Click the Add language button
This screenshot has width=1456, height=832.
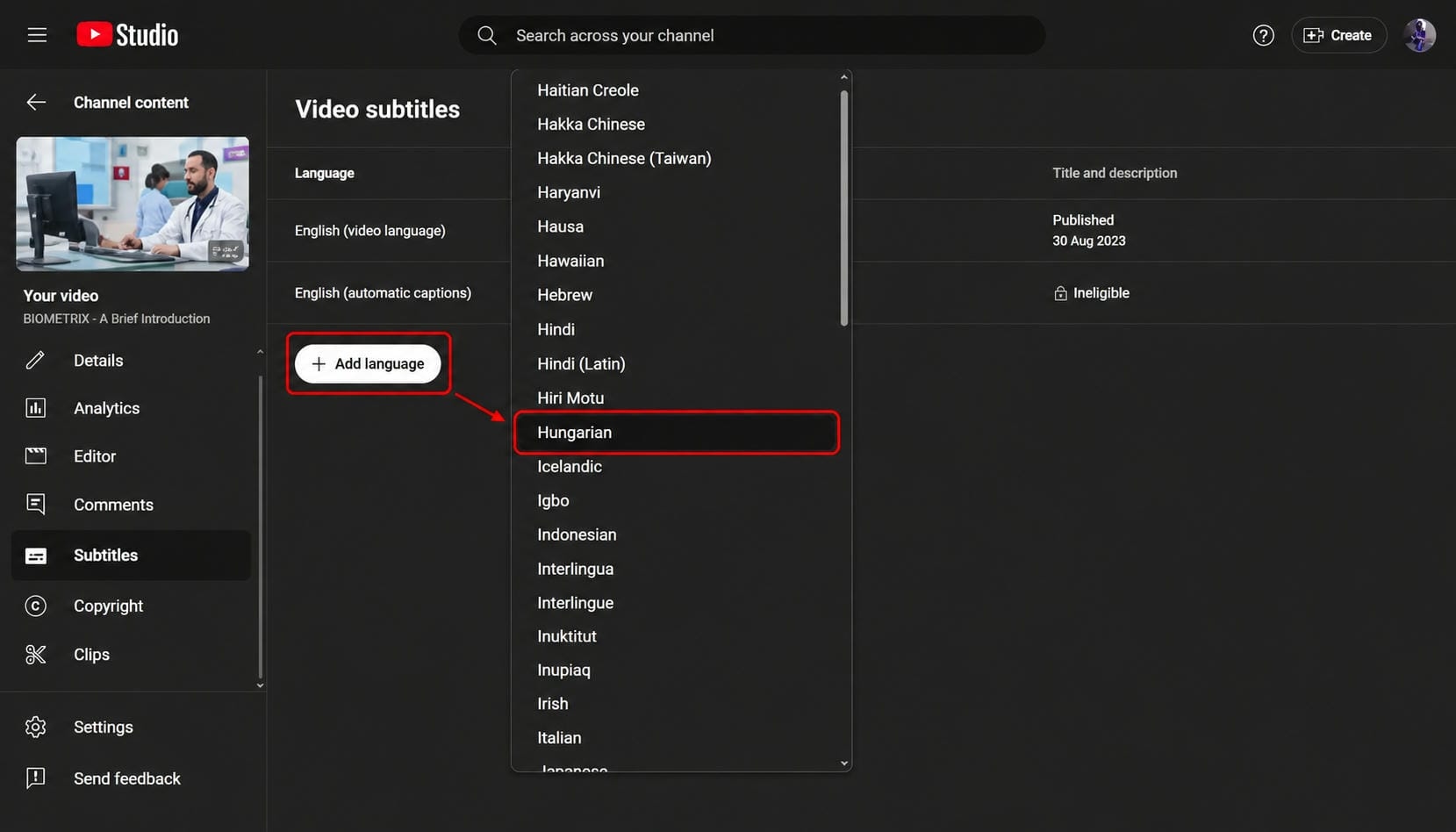point(368,363)
